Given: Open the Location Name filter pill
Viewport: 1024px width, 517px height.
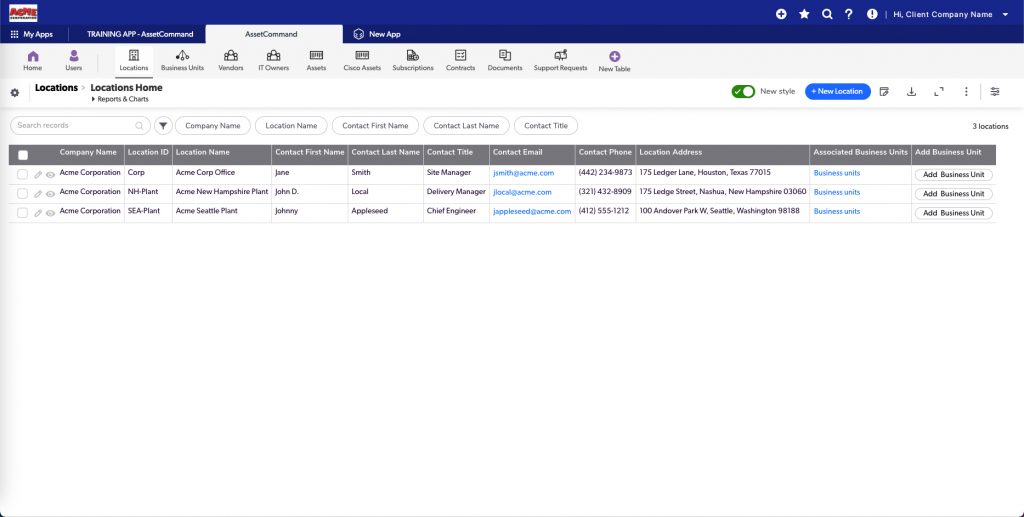Looking at the screenshot, I should coord(291,126).
